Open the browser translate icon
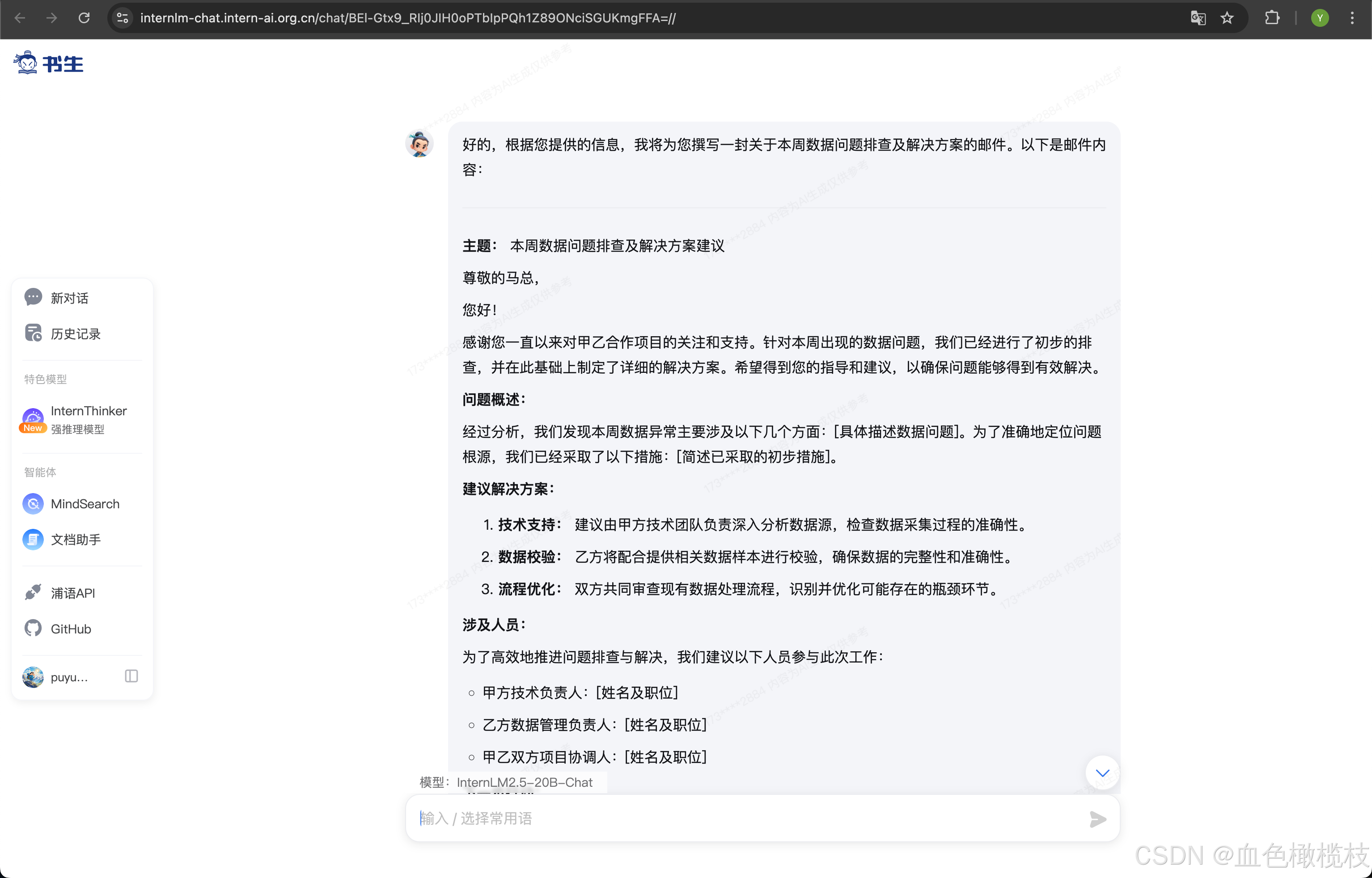The image size is (1372, 878). pos(1198,18)
